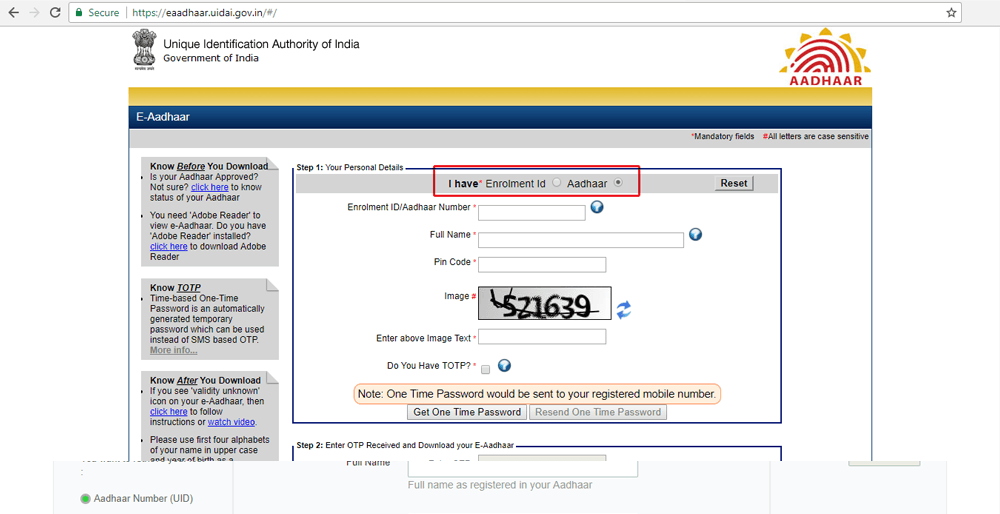1000x514 pixels.
Task: Select the Aadhaar radio button
Action: pos(618,183)
